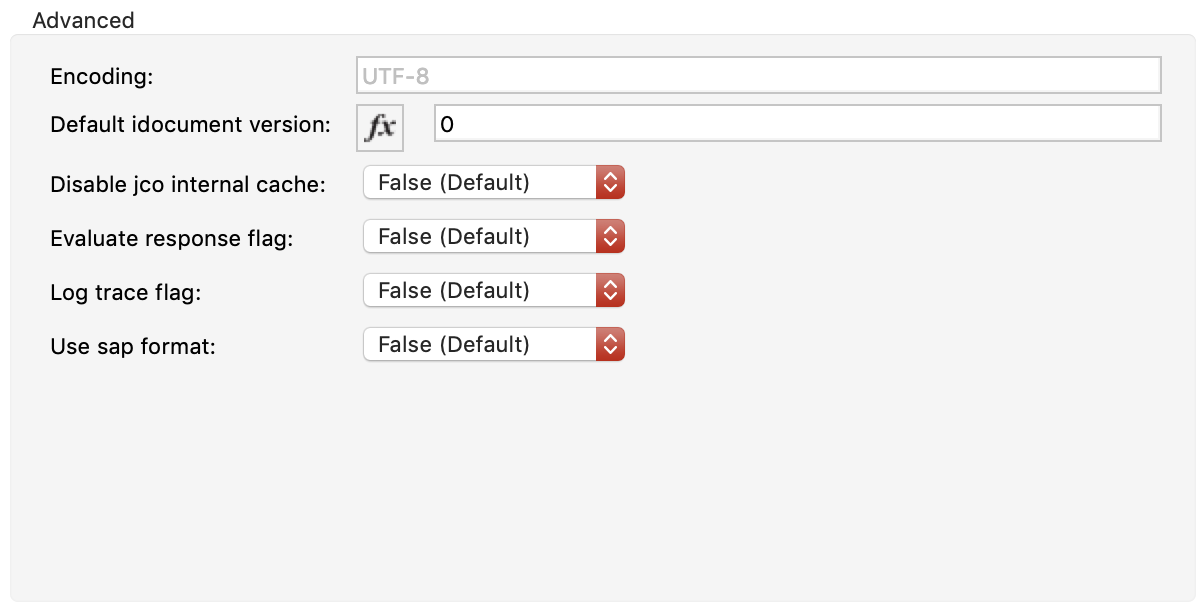Viewport: 1204px width, 614px height.
Task: Click the Default idocument version label
Action: click(x=190, y=124)
